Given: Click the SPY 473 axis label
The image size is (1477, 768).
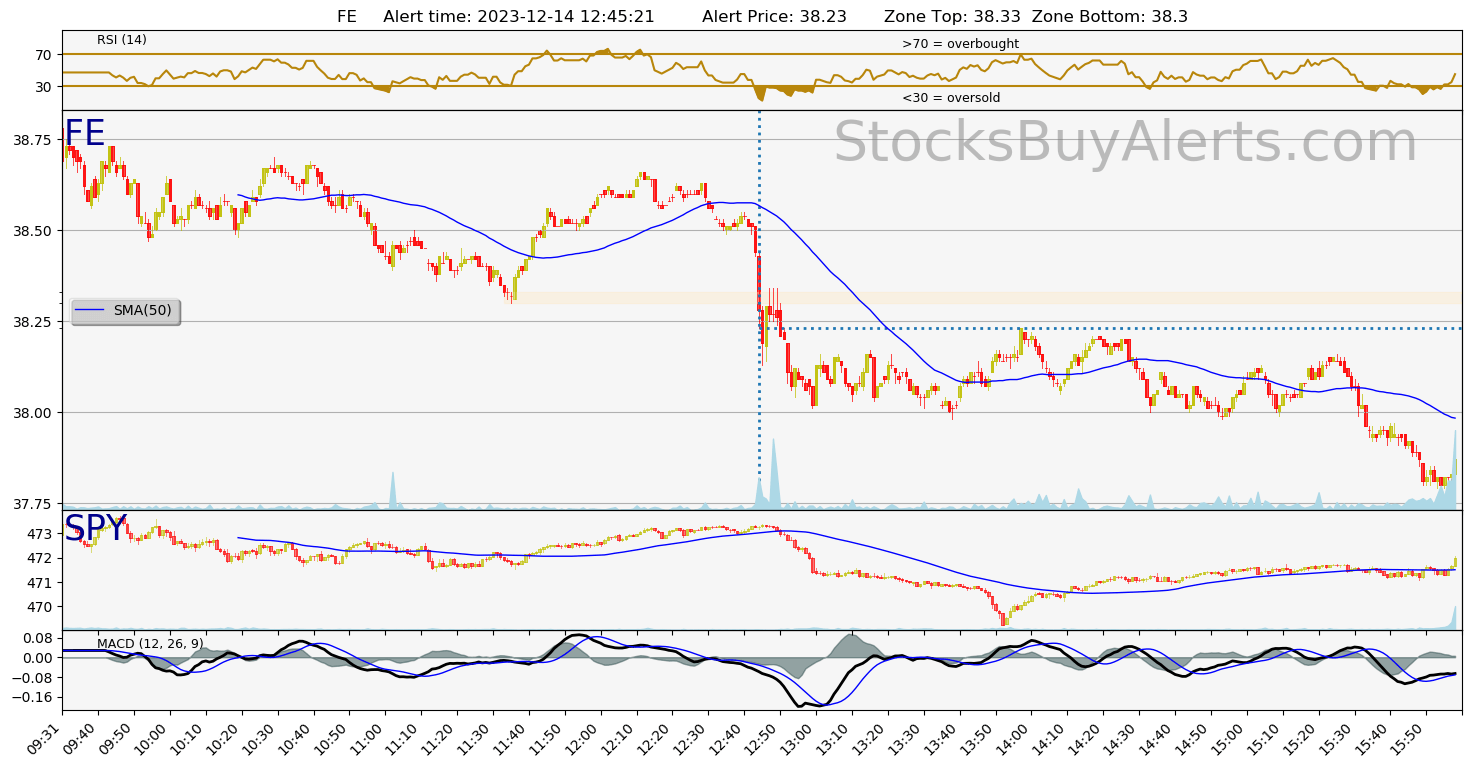Looking at the screenshot, I should click(x=40, y=533).
